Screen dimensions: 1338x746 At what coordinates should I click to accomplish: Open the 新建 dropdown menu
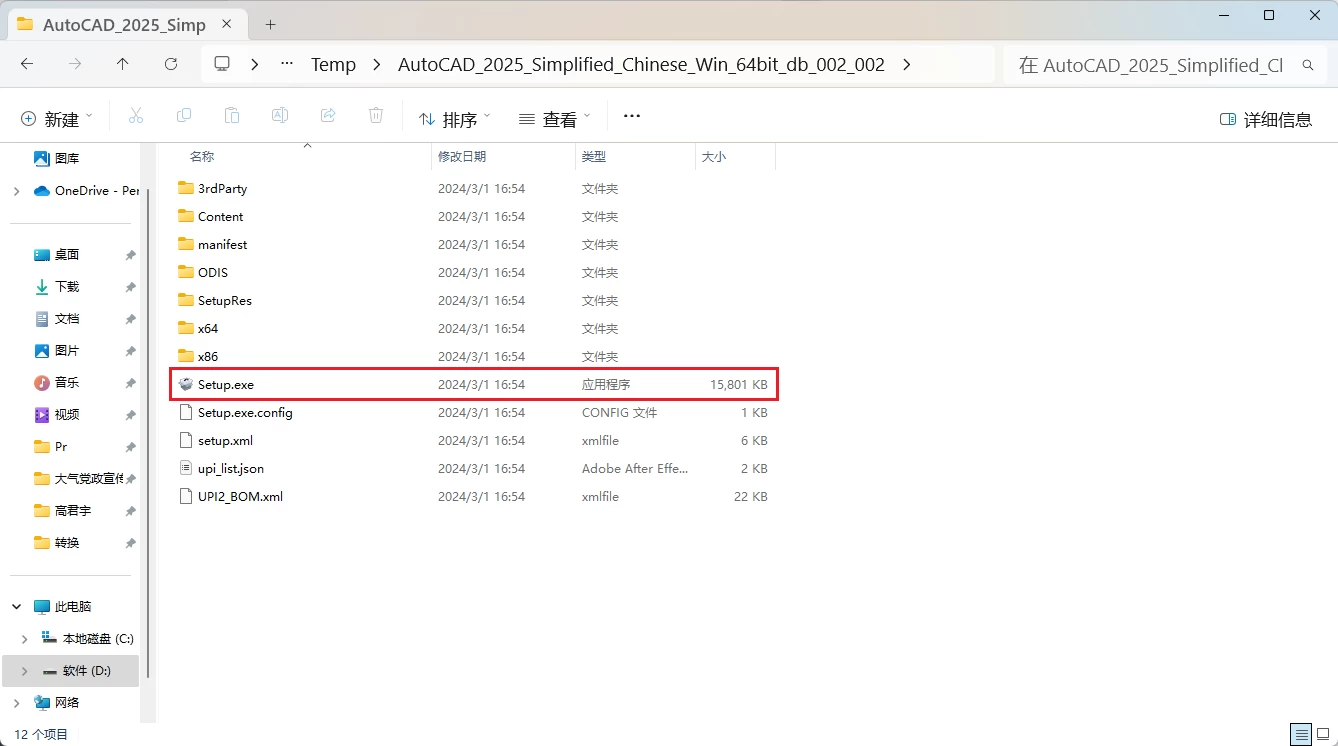(57, 118)
